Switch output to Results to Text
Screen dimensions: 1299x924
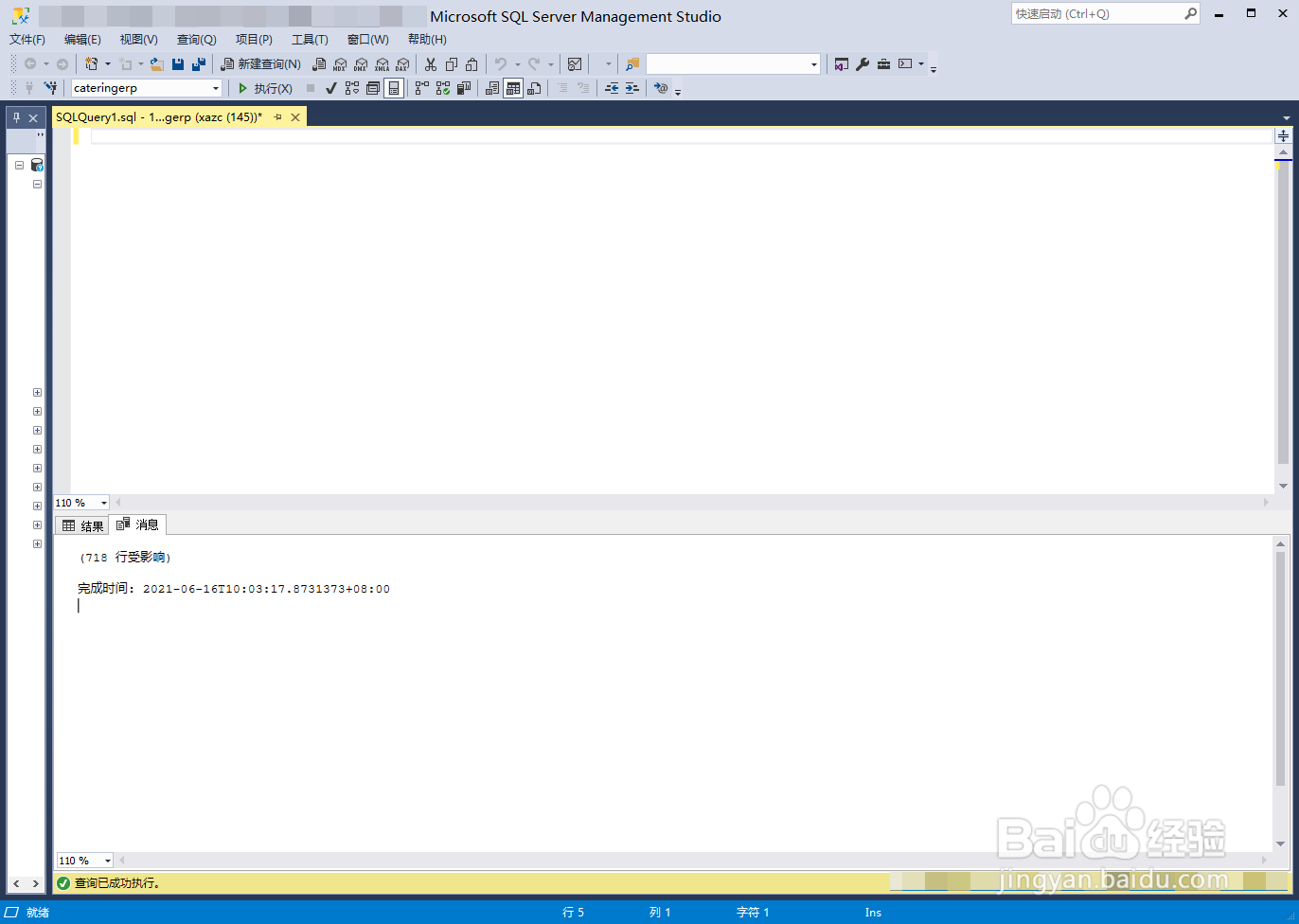pos(492,88)
